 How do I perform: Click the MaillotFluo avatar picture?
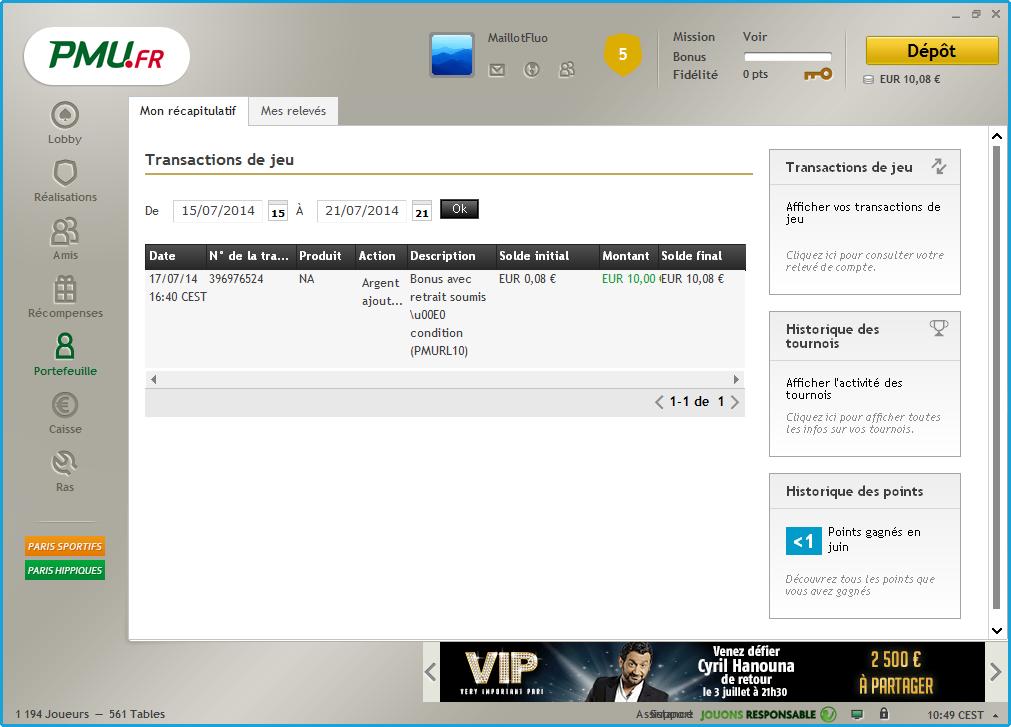click(452, 55)
